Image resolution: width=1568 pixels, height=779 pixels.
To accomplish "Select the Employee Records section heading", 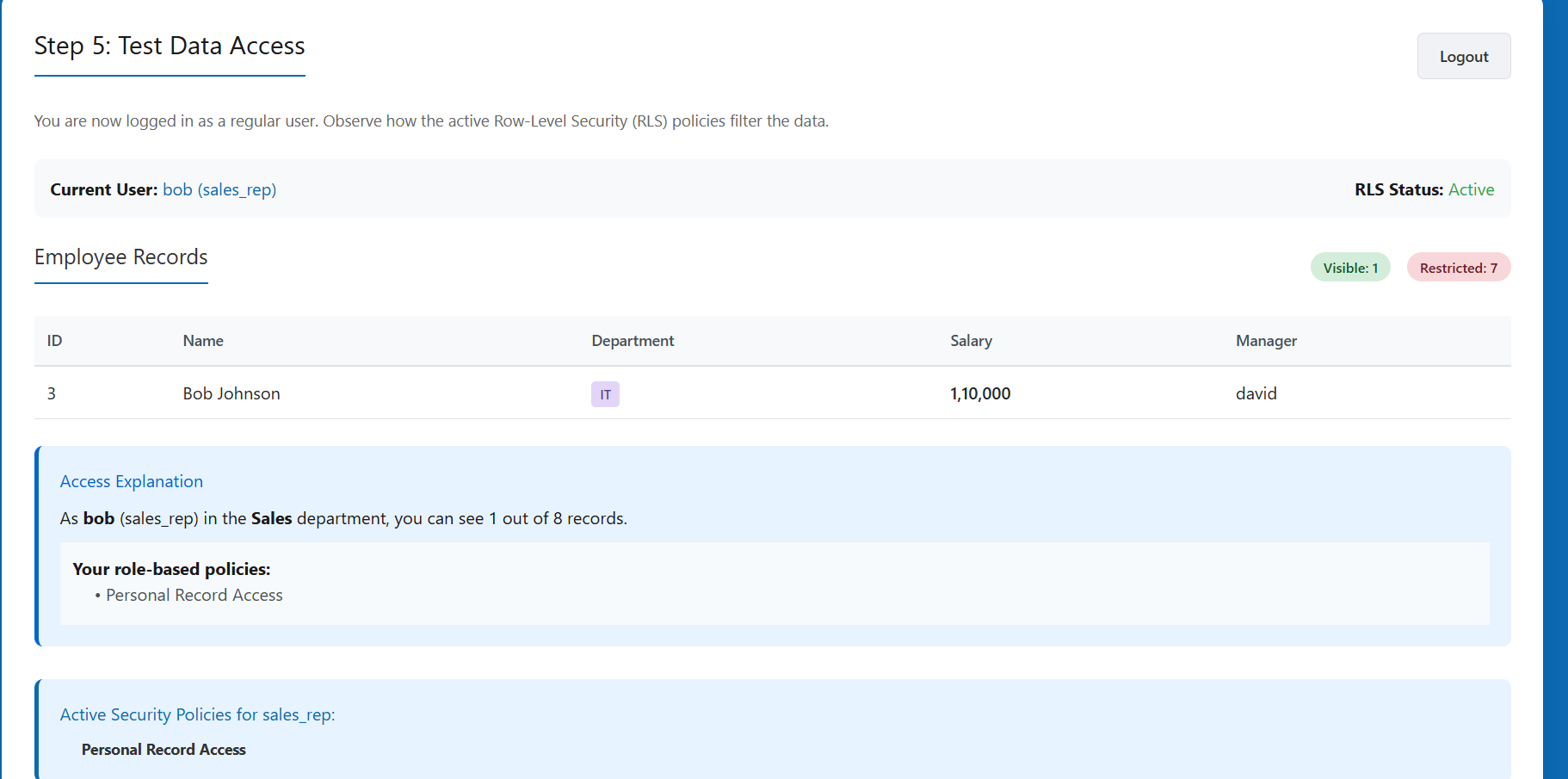I will [120, 257].
